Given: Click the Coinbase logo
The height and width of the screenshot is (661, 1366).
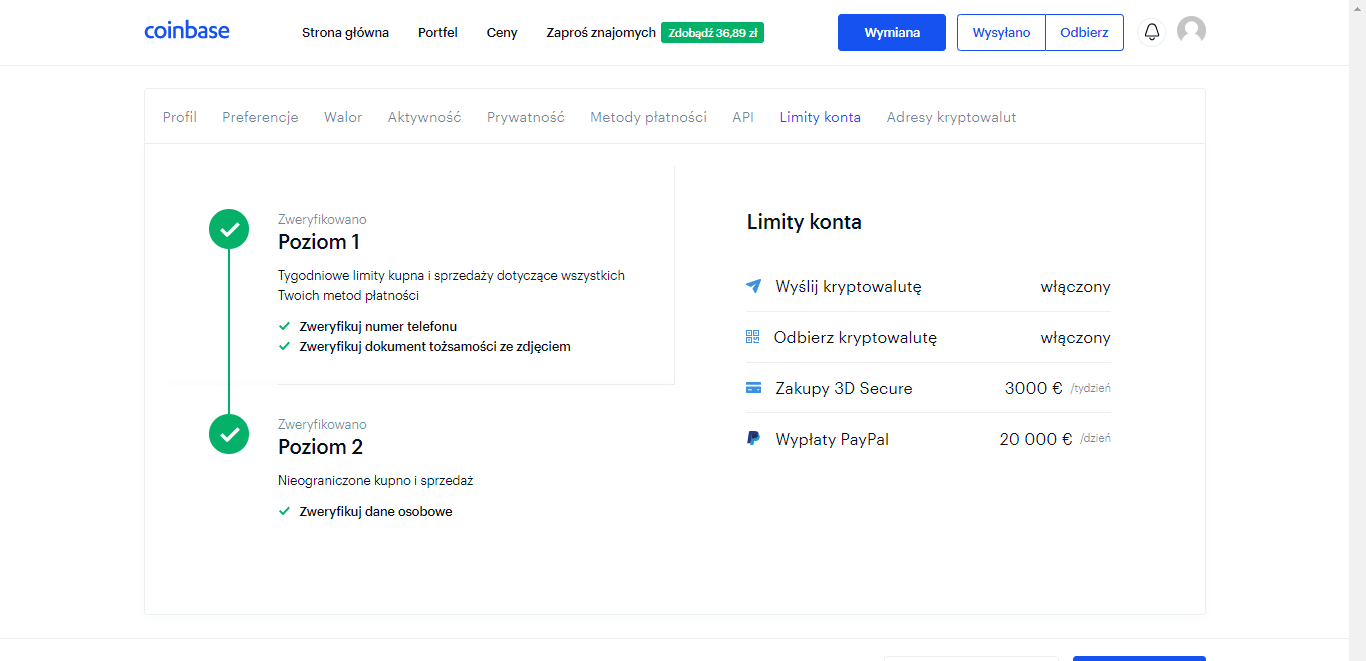Looking at the screenshot, I should pyautogui.click(x=186, y=31).
